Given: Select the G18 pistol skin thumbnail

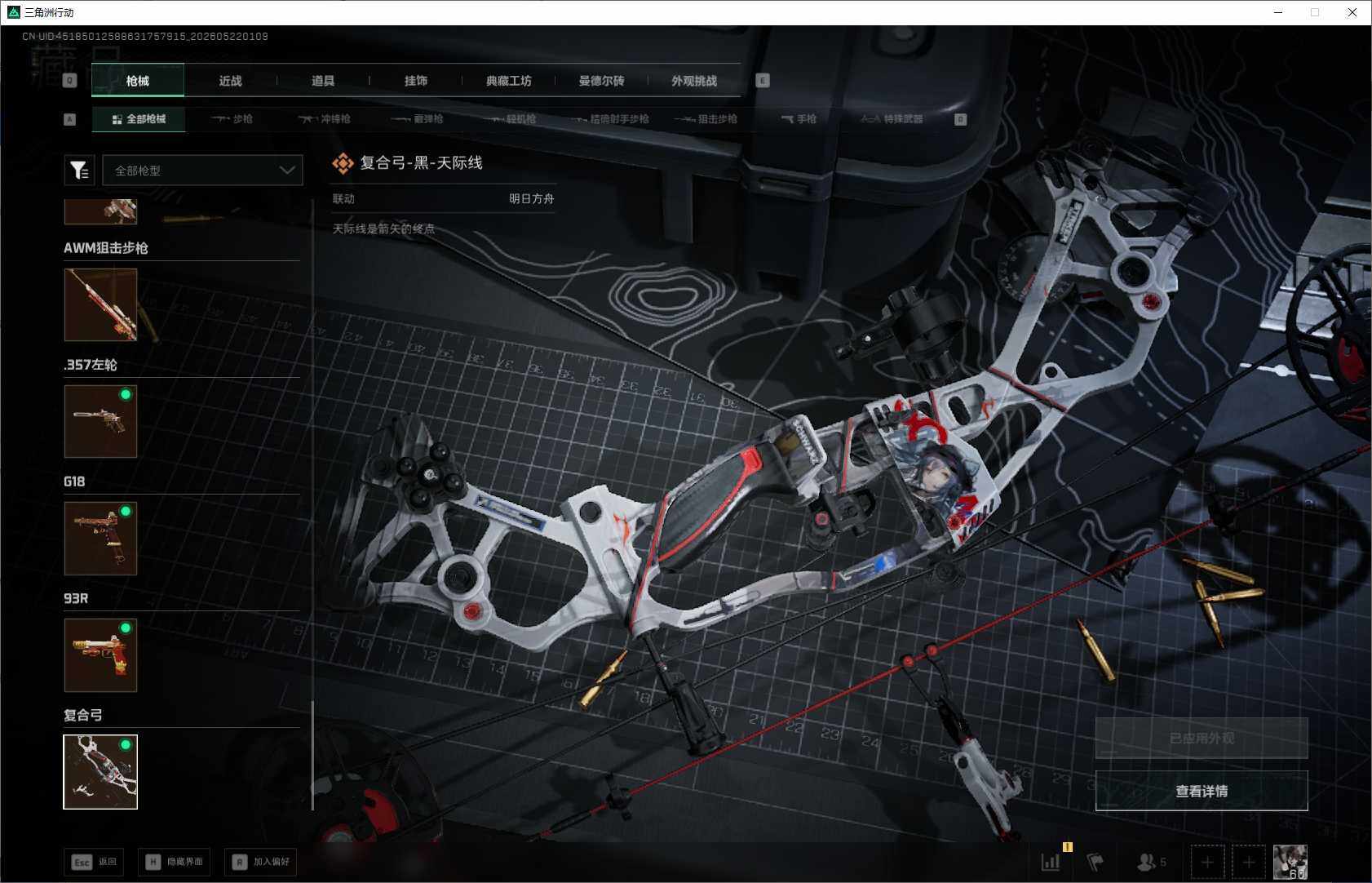Looking at the screenshot, I should tap(100, 538).
